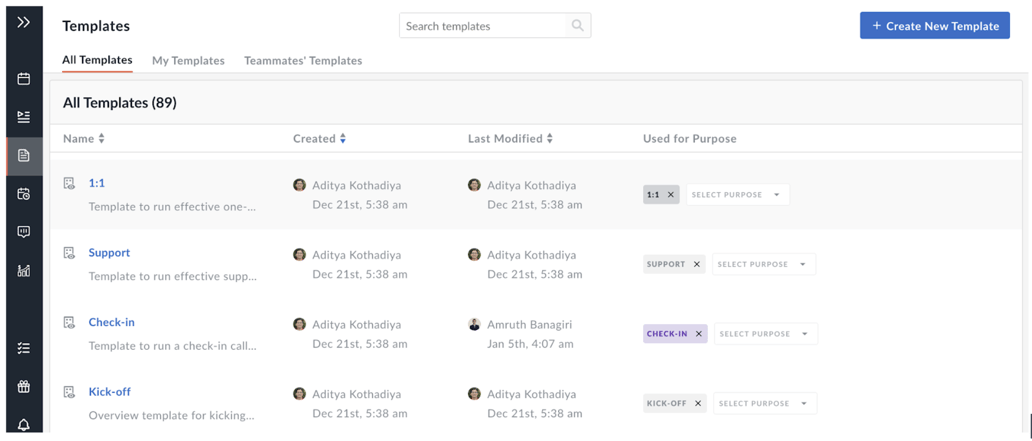
Task: Sort templates by Created column
Action: tap(319, 139)
